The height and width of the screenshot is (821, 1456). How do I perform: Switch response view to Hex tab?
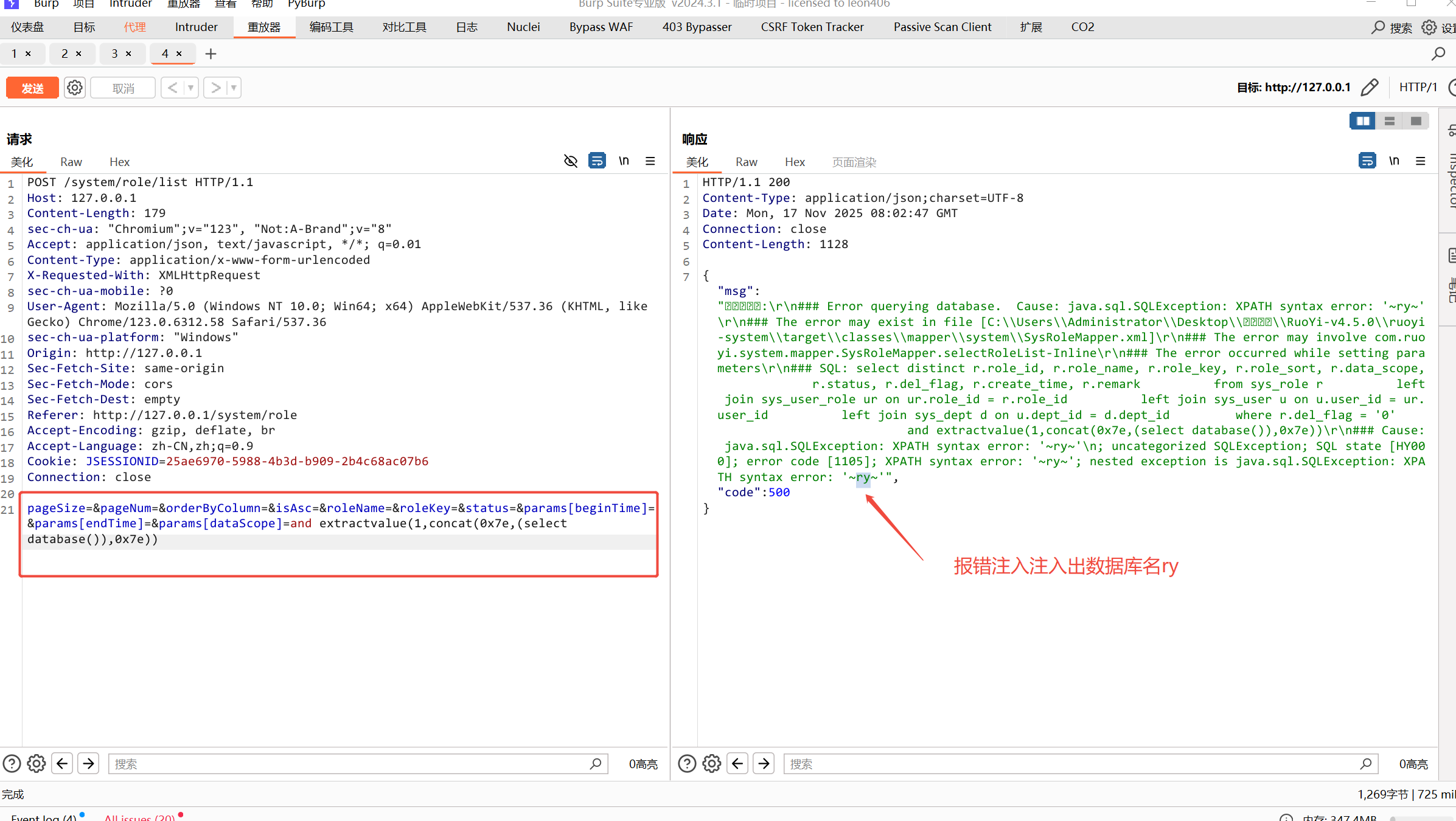coord(795,162)
